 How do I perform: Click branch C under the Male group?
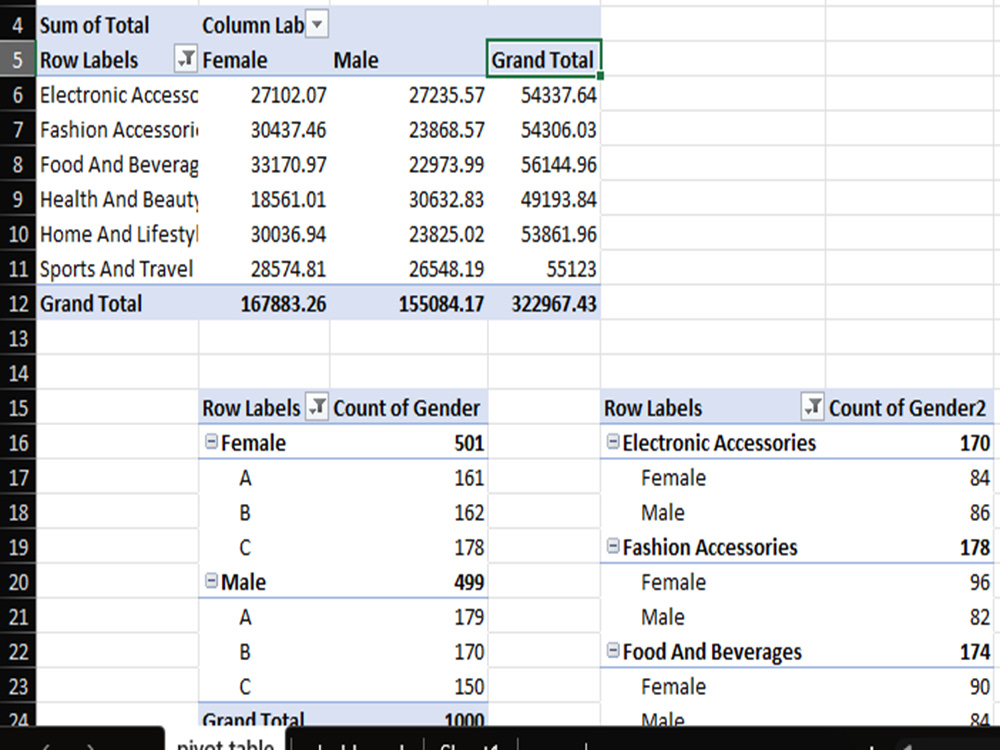pyautogui.click(x=264, y=686)
